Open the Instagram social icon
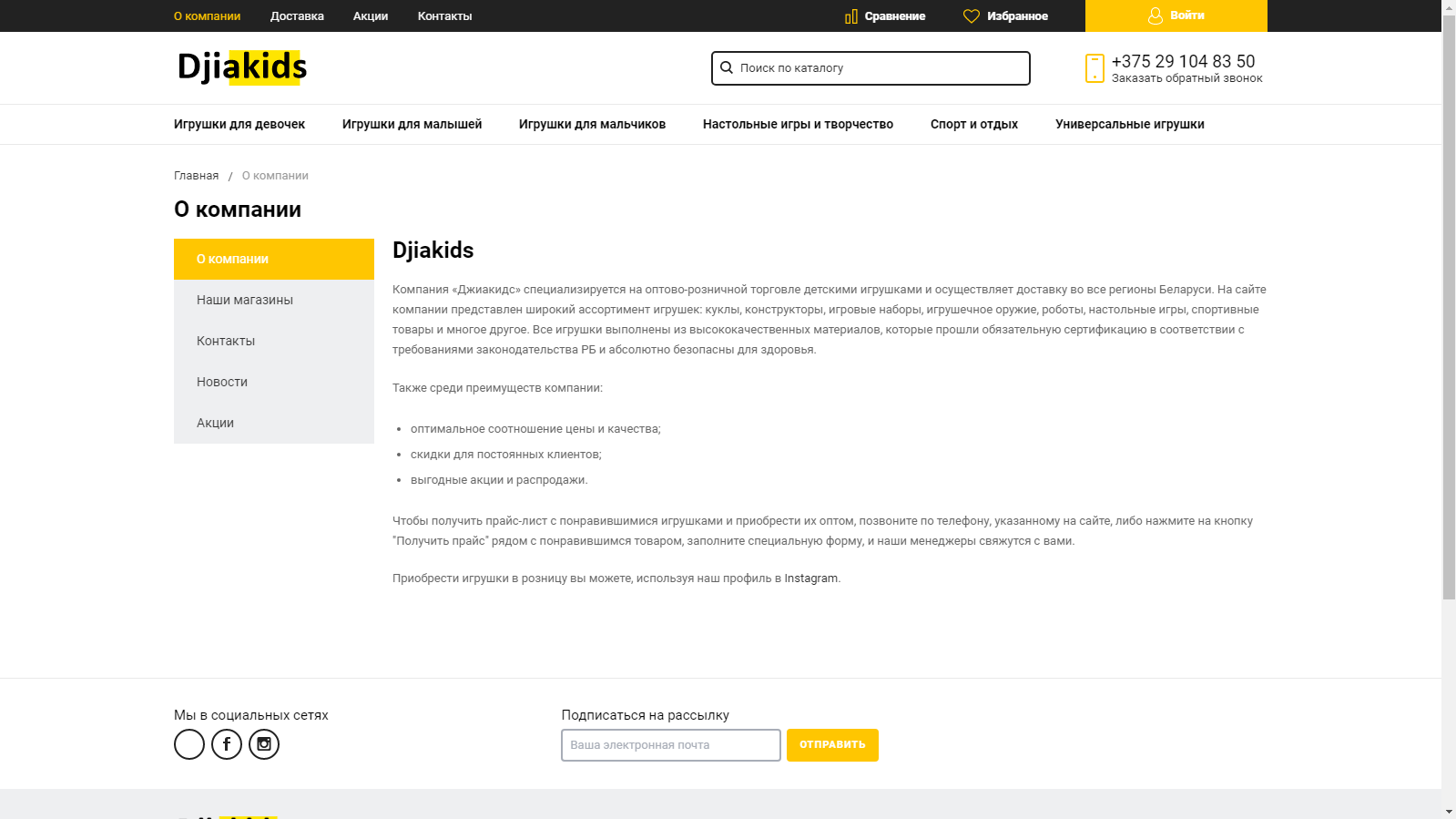Viewport: 1456px width, 819px height. click(x=264, y=744)
